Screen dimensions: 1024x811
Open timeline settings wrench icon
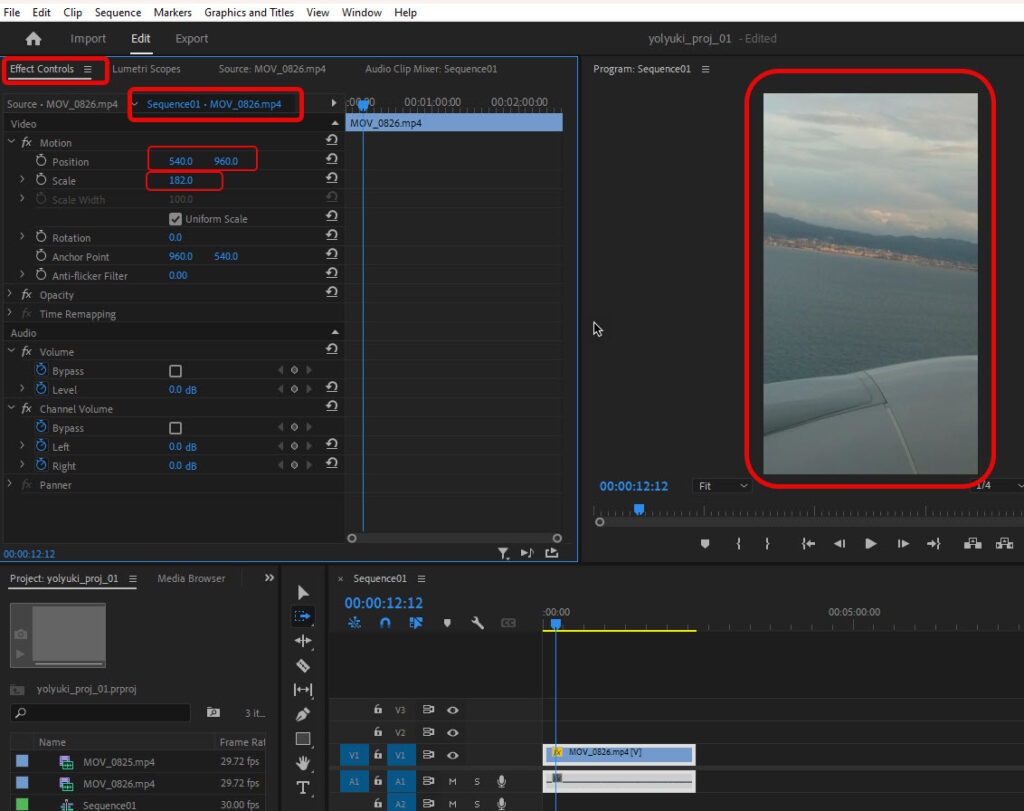[x=477, y=623]
